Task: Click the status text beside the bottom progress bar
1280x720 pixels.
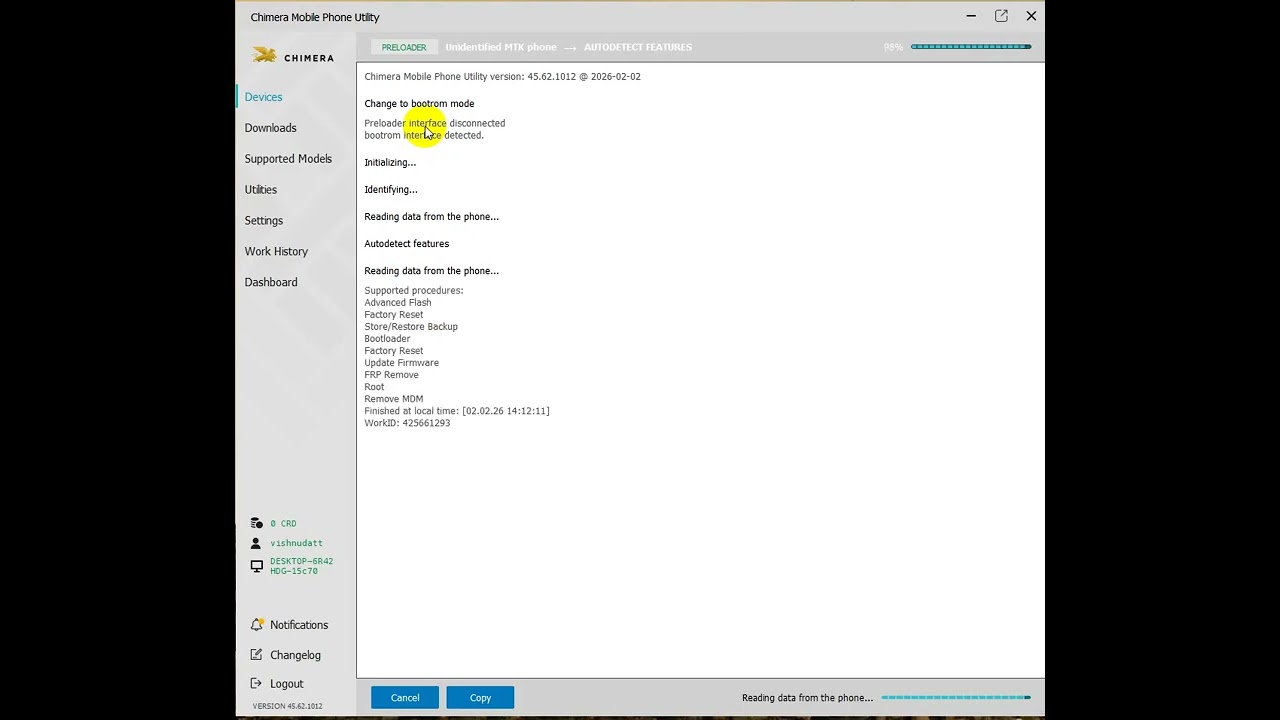Action: [x=807, y=698]
